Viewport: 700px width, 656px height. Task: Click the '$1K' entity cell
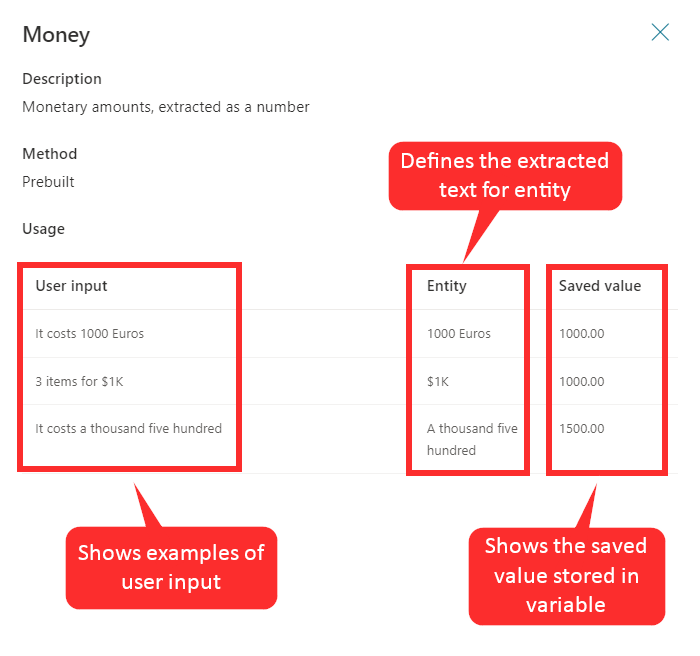tap(438, 381)
